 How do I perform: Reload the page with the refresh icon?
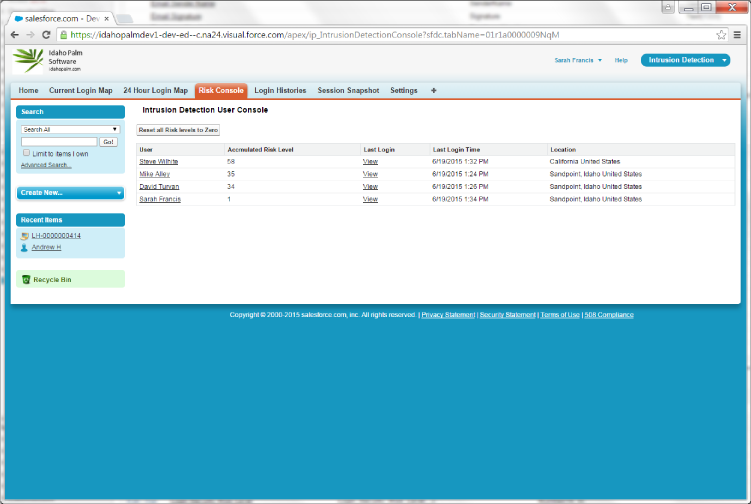46,34
